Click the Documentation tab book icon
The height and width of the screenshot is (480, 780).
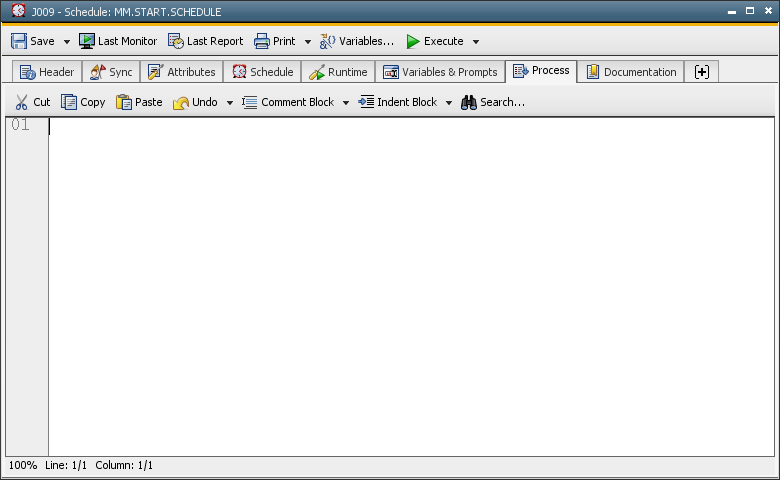(x=592, y=72)
